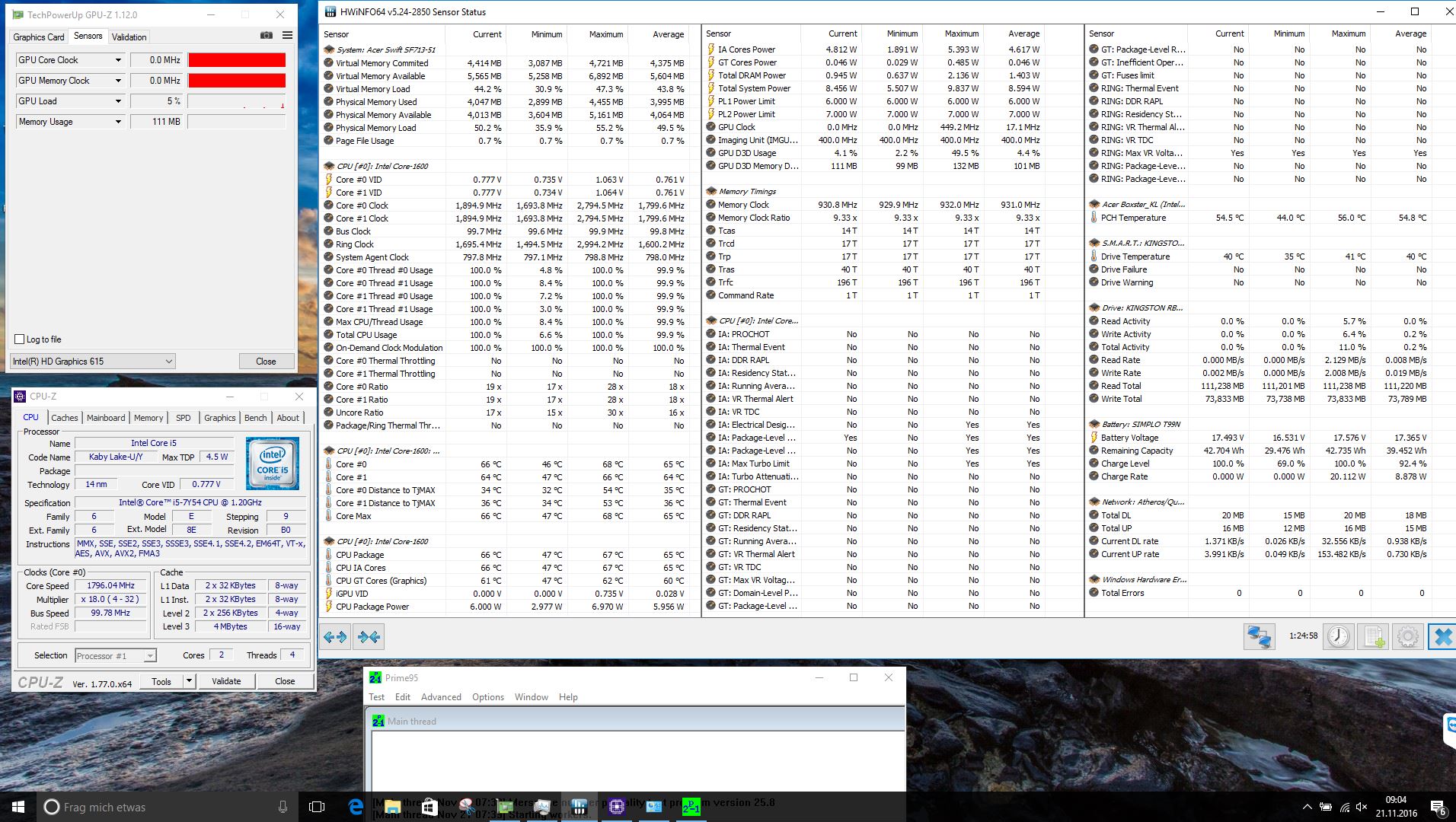1456x822 pixels.
Task: Click the red GPU Memory Clock graph
Action: tap(237, 81)
